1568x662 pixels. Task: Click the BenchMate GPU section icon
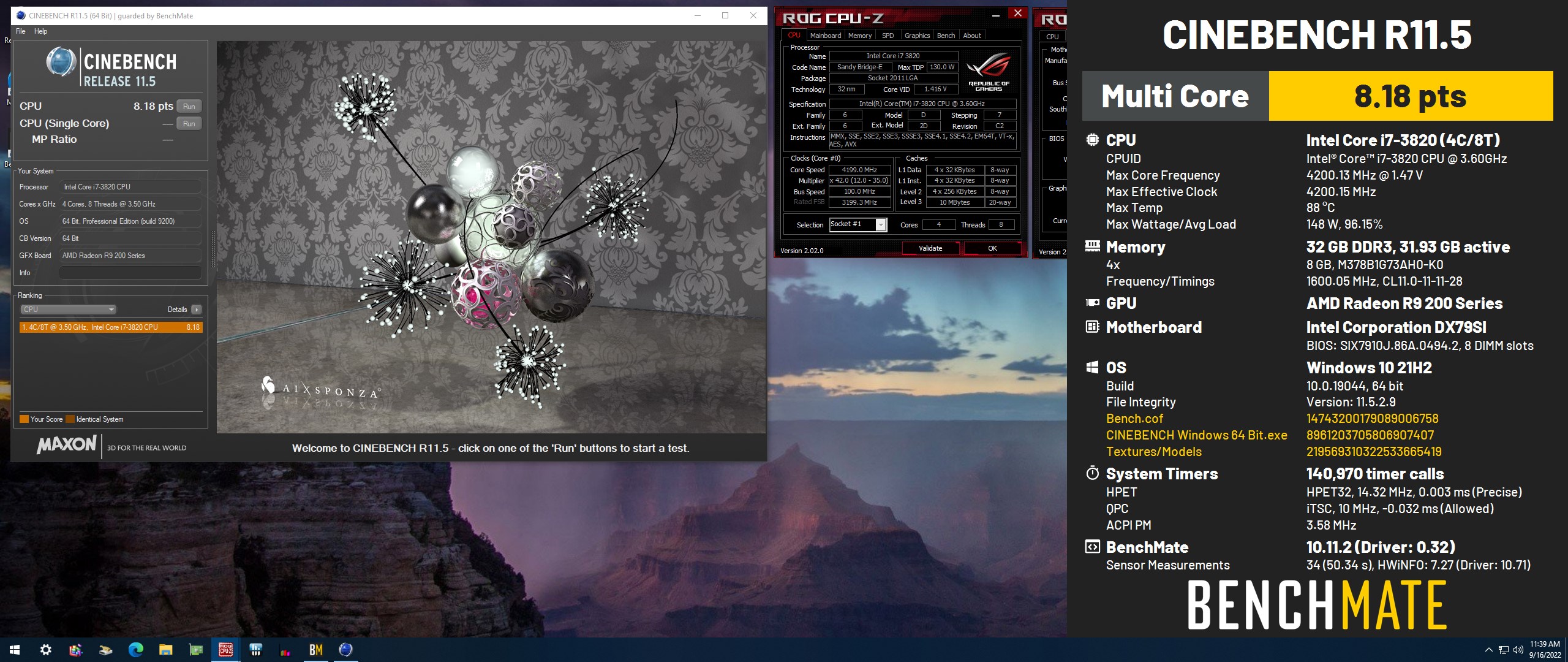coord(1092,303)
